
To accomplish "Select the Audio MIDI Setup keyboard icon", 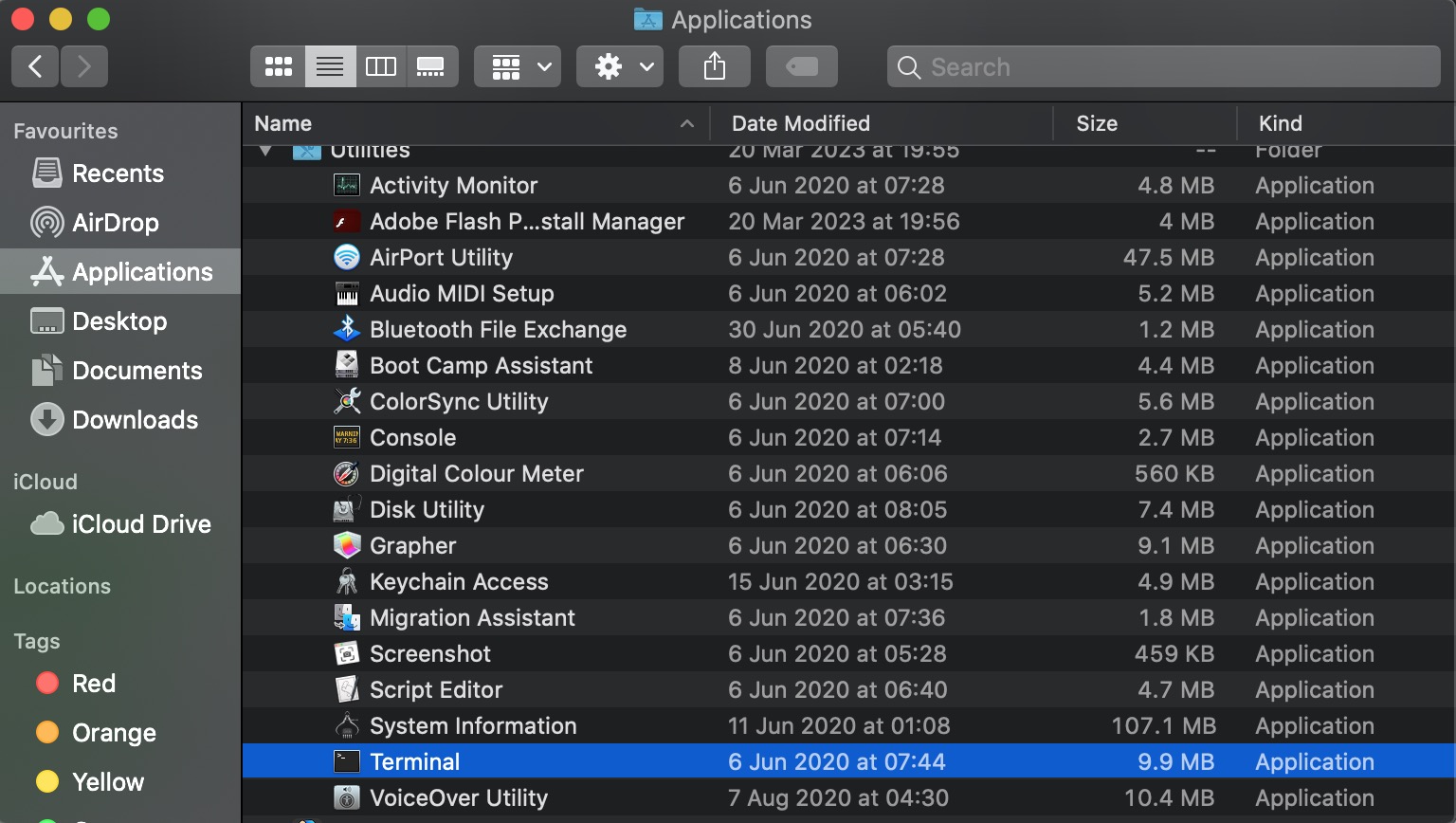I will tap(347, 293).
